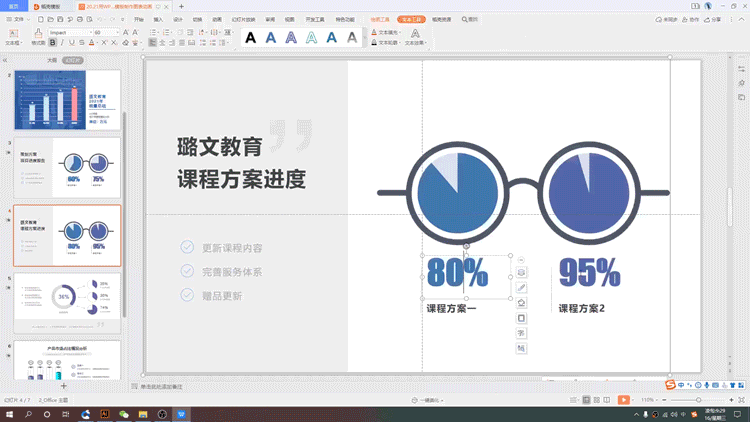This screenshot has height=422, width=750.
Task: Expand the 文件 file menu arrow
Action: point(28,20)
